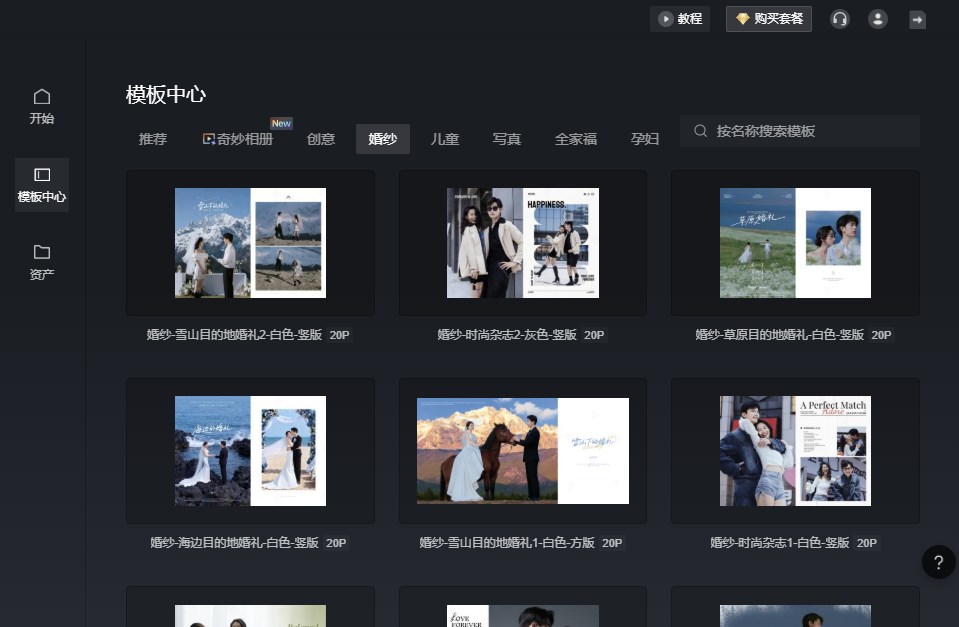This screenshot has width=959, height=627.
Task: Click the title text 婚纱-雪山目的地婚礼2-白色-竖版
Action: point(234,335)
